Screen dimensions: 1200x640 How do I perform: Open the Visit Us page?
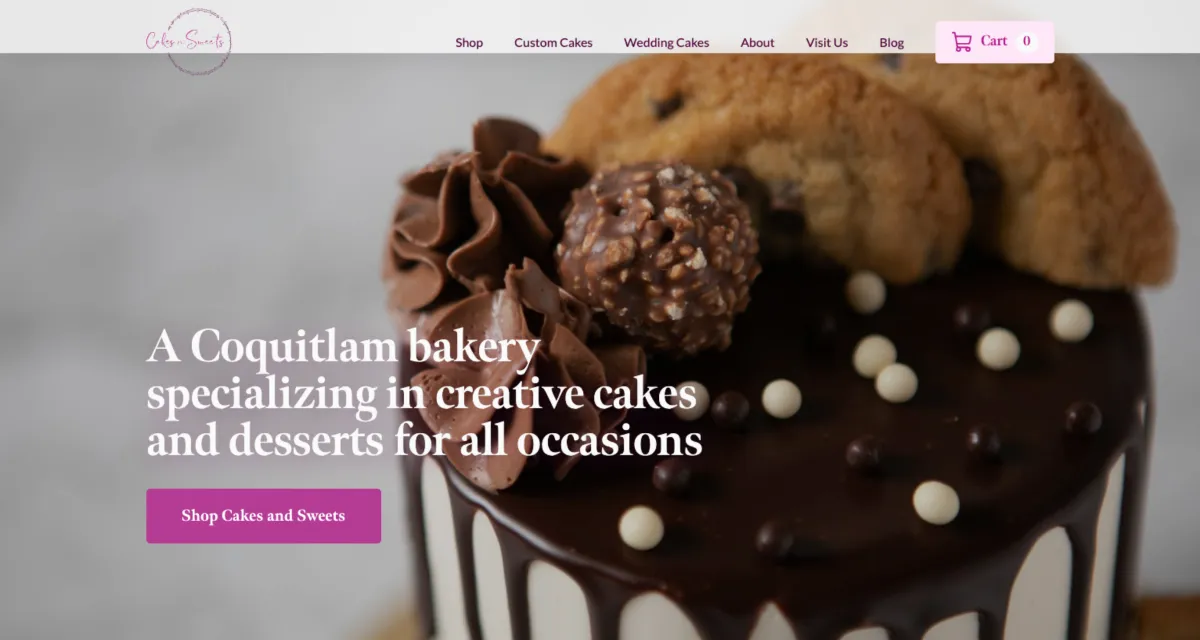pos(827,43)
